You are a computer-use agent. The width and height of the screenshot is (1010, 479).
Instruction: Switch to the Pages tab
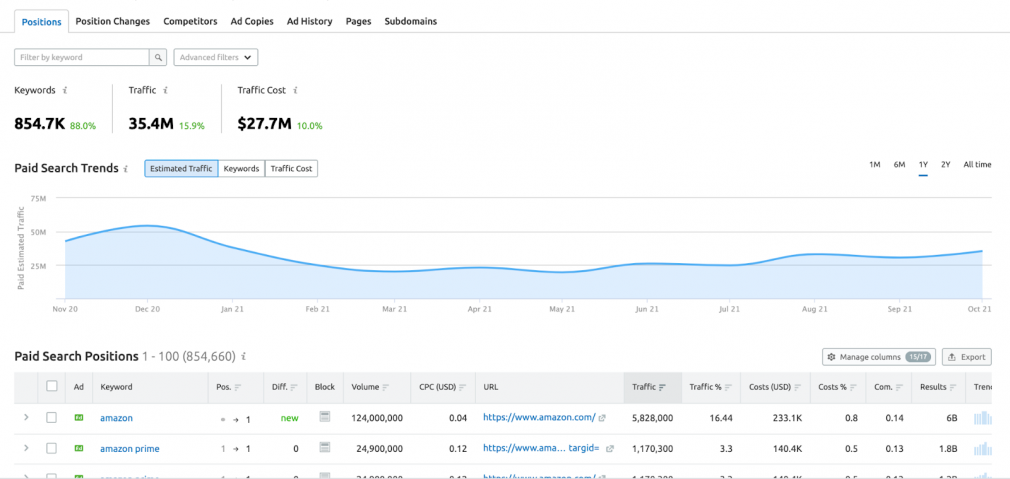358,21
